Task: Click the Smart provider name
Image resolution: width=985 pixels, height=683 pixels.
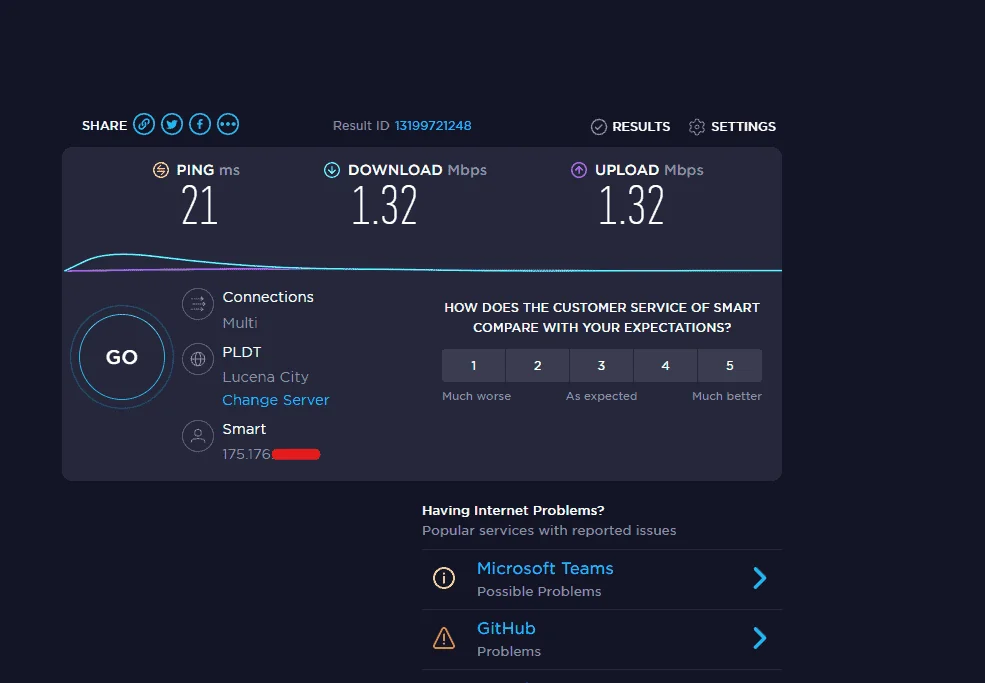Action: (244, 429)
